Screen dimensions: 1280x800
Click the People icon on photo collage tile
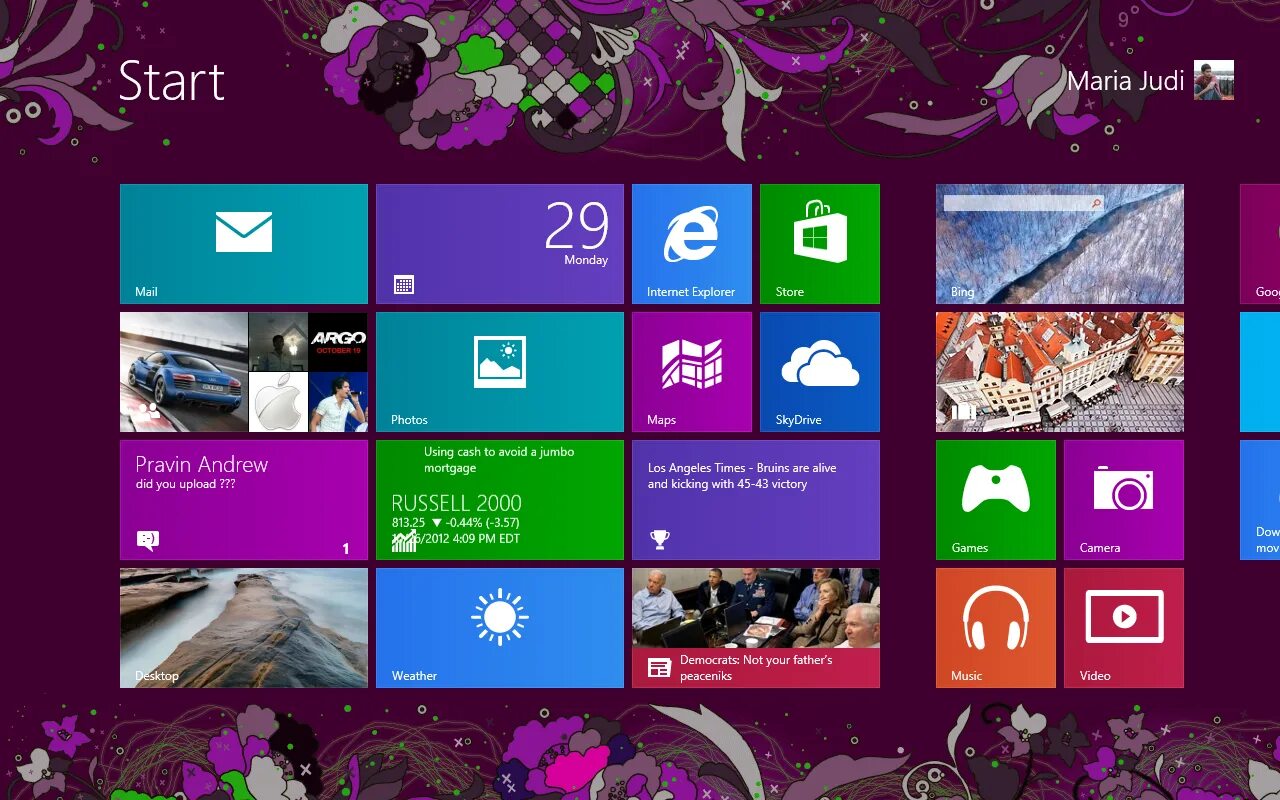tap(148, 411)
